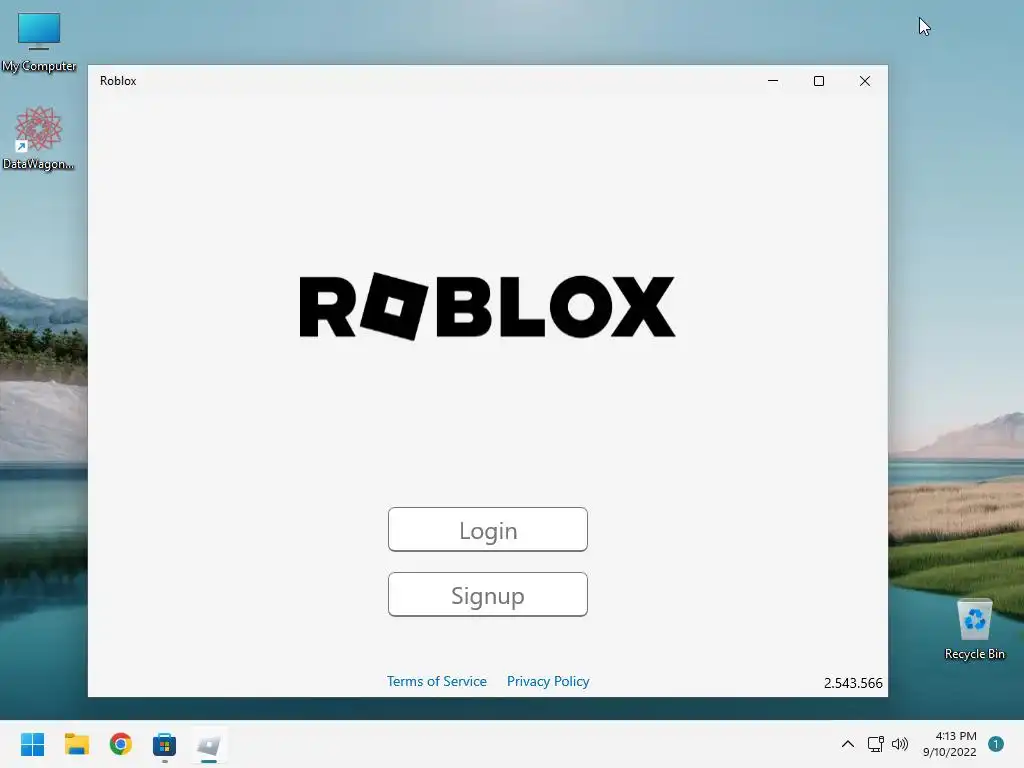The width and height of the screenshot is (1024, 768).
Task: Minimize the Roblox window
Action: (773, 81)
